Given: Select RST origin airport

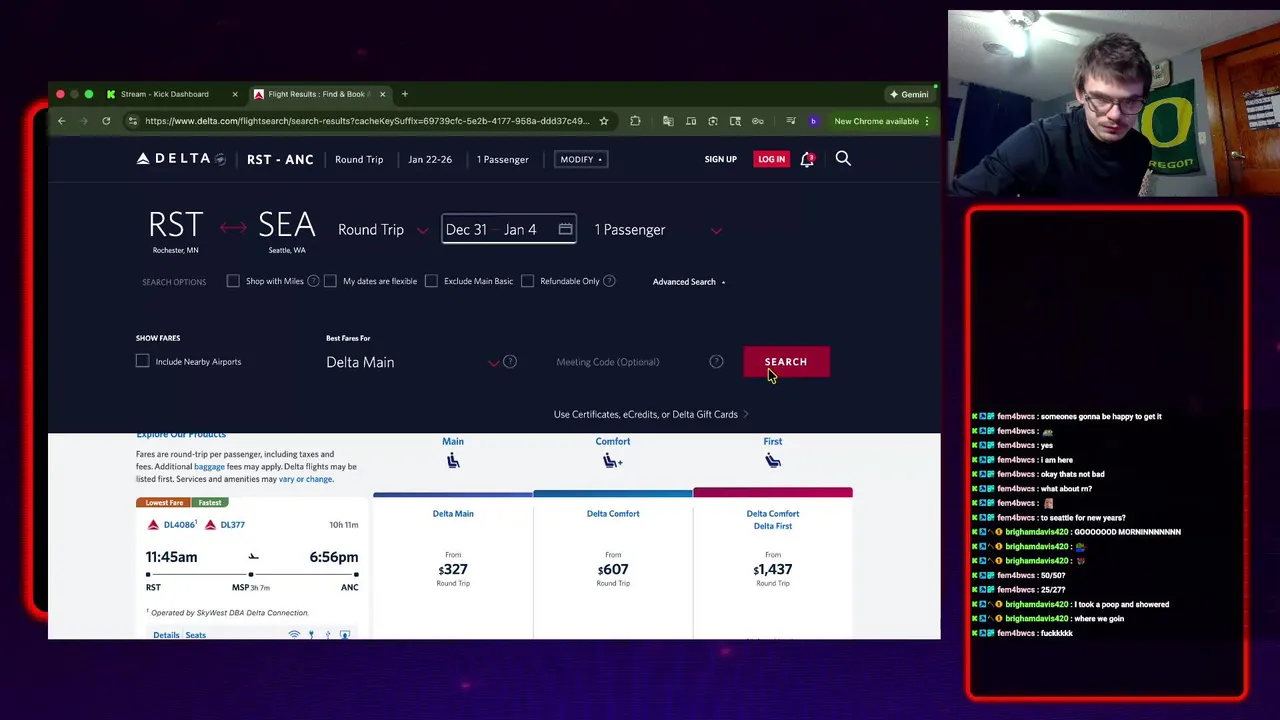Looking at the screenshot, I should click(x=176, y=231).
